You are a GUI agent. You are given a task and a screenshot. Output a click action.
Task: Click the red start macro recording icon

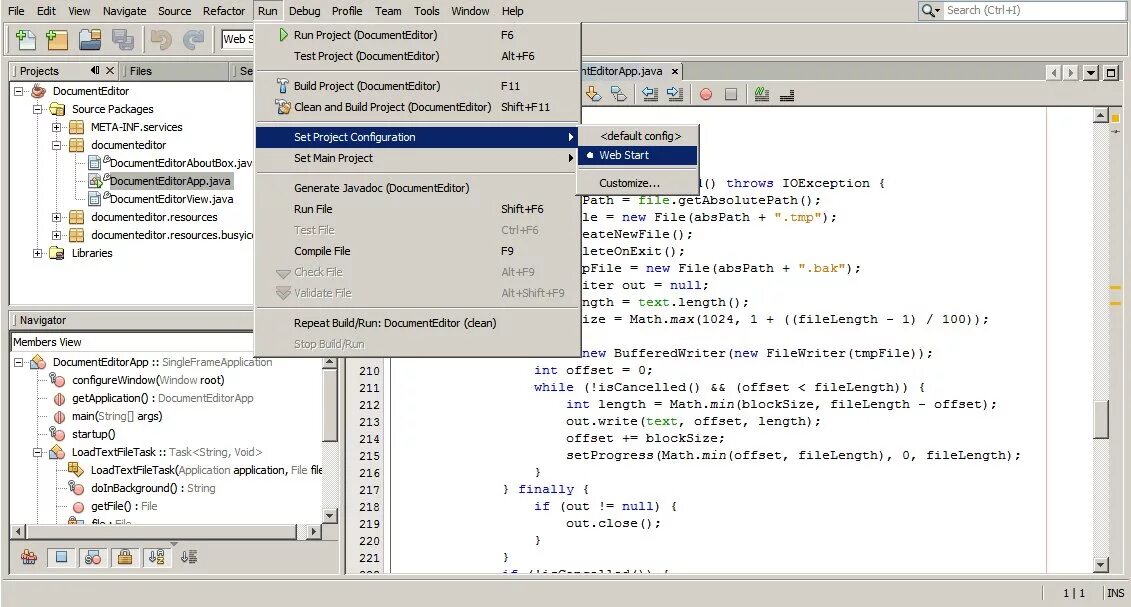tap(706, 94)
